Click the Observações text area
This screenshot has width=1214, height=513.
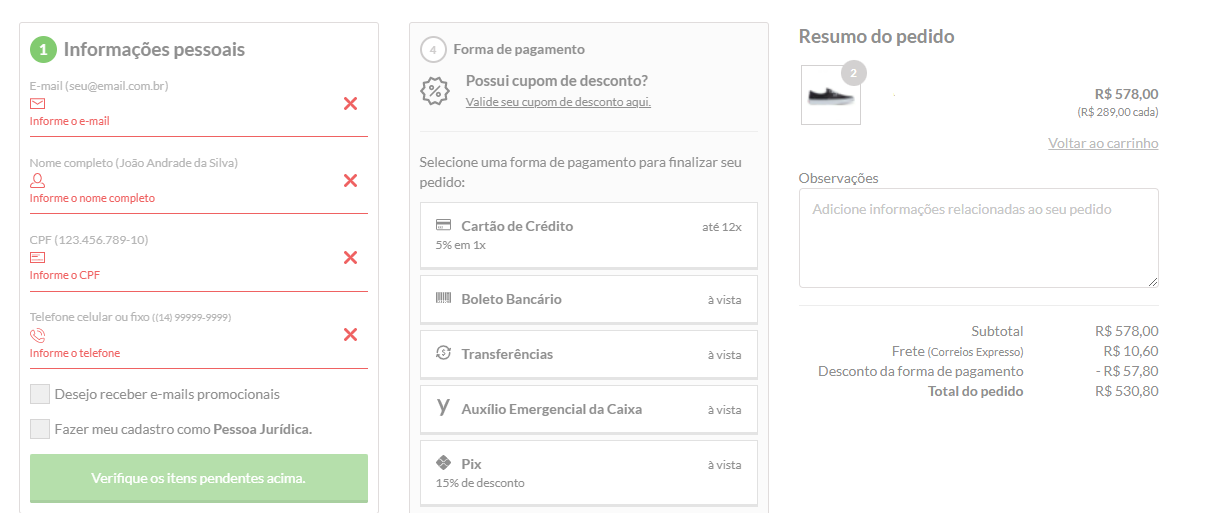(x=978, y=238)
